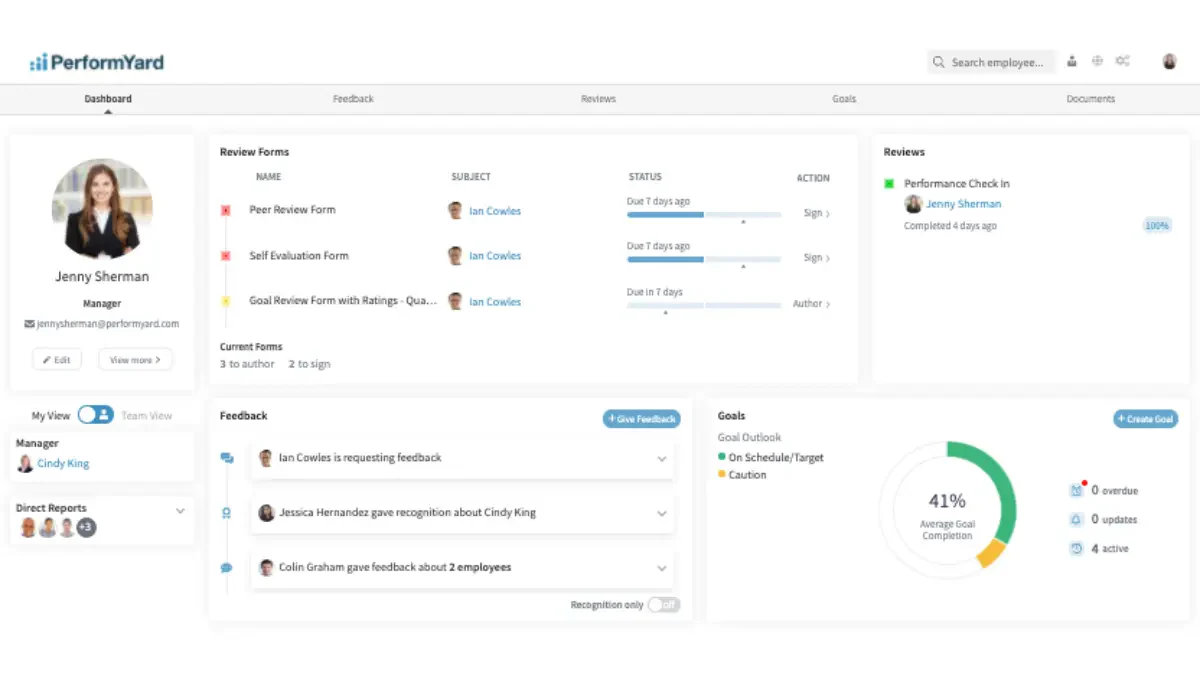Click the Search employee input field
The width and height of the screenshot is (1200, 675).
click(991, 62)
